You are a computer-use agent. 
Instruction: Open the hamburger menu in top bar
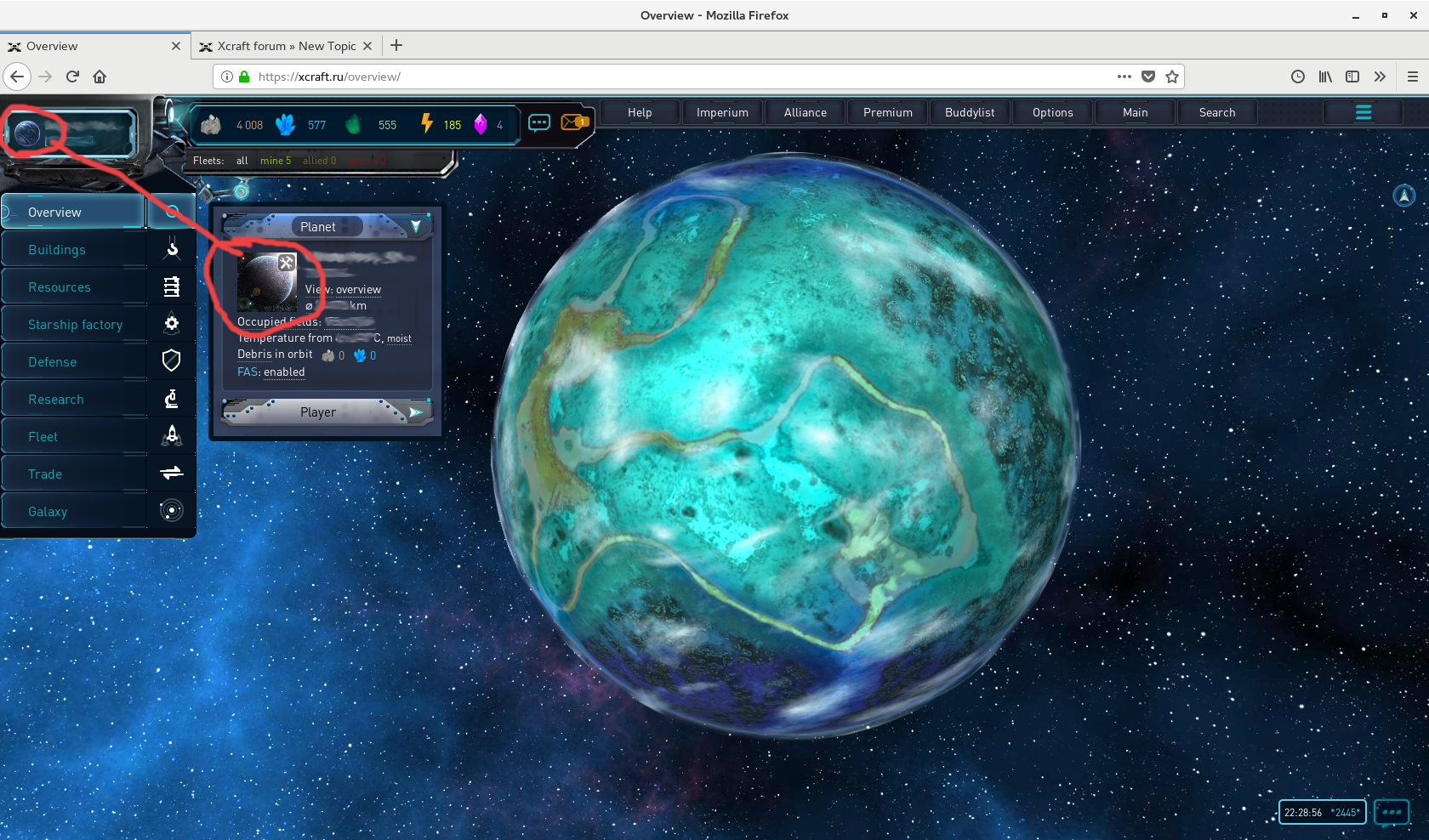[x=1363, y=112]
